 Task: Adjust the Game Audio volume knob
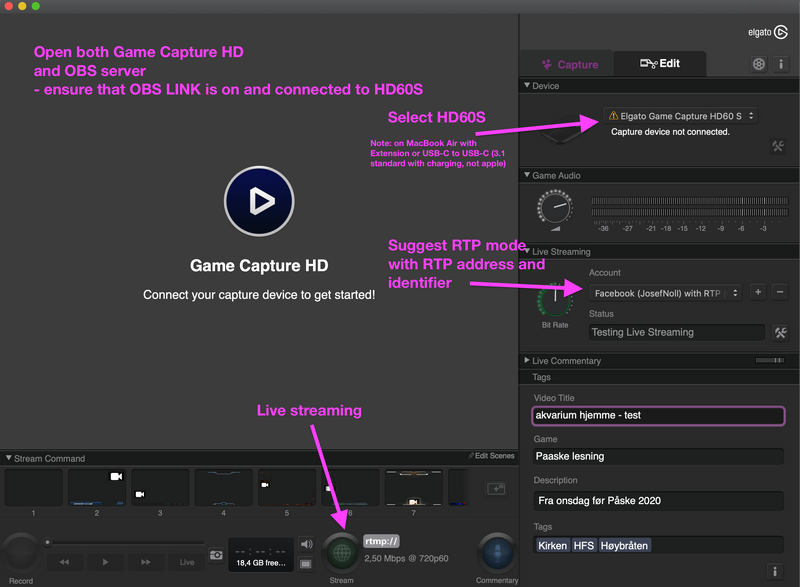[555, 207]
